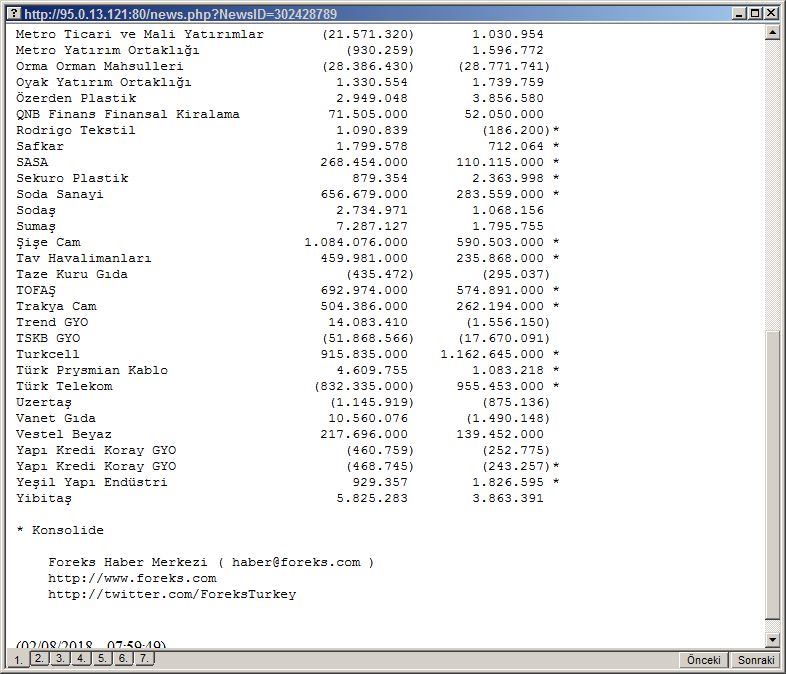Viewport: 786px width, 674px height.
Task: Select the Sodaş company name
Action: click(36, 210)
